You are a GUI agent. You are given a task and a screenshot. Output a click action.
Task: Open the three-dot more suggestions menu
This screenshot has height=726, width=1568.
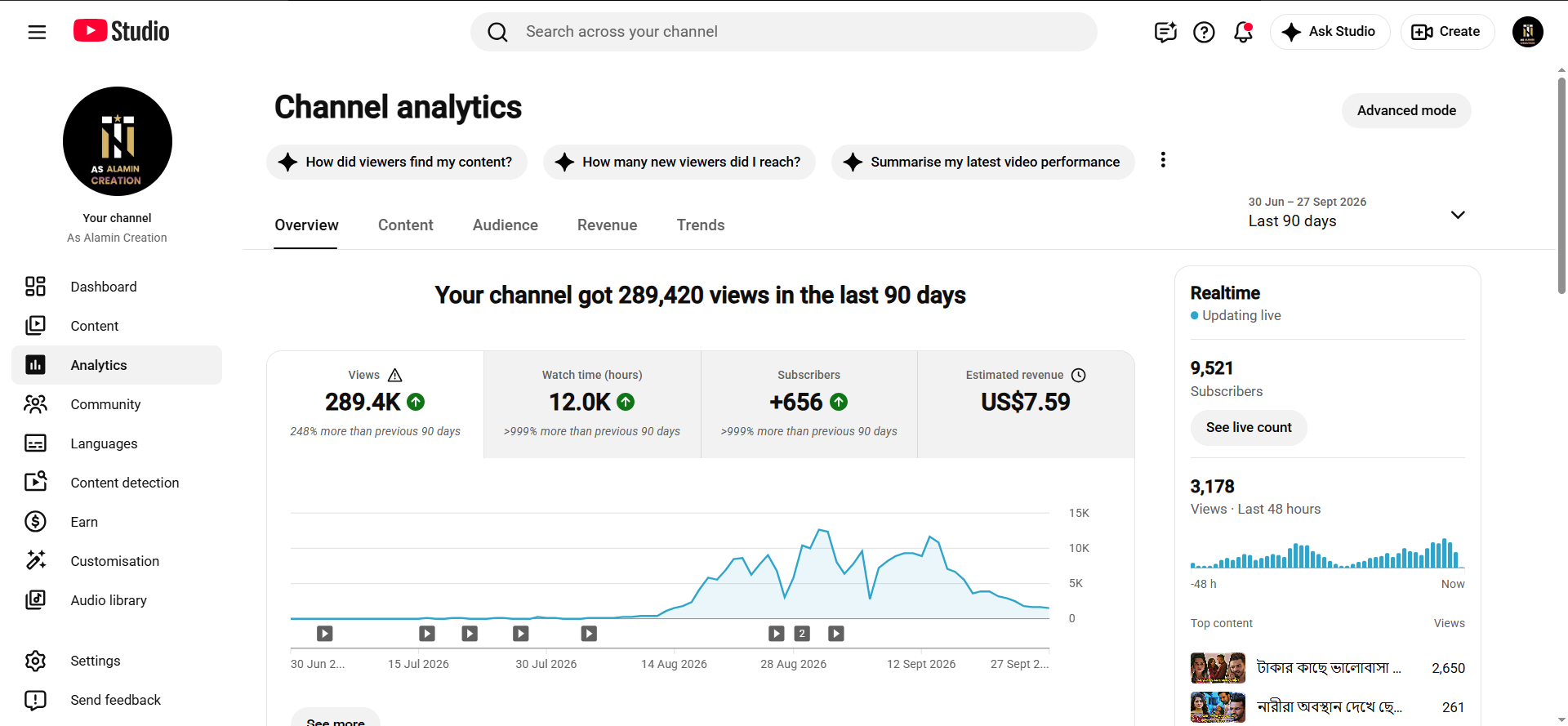coord(1163,160)
